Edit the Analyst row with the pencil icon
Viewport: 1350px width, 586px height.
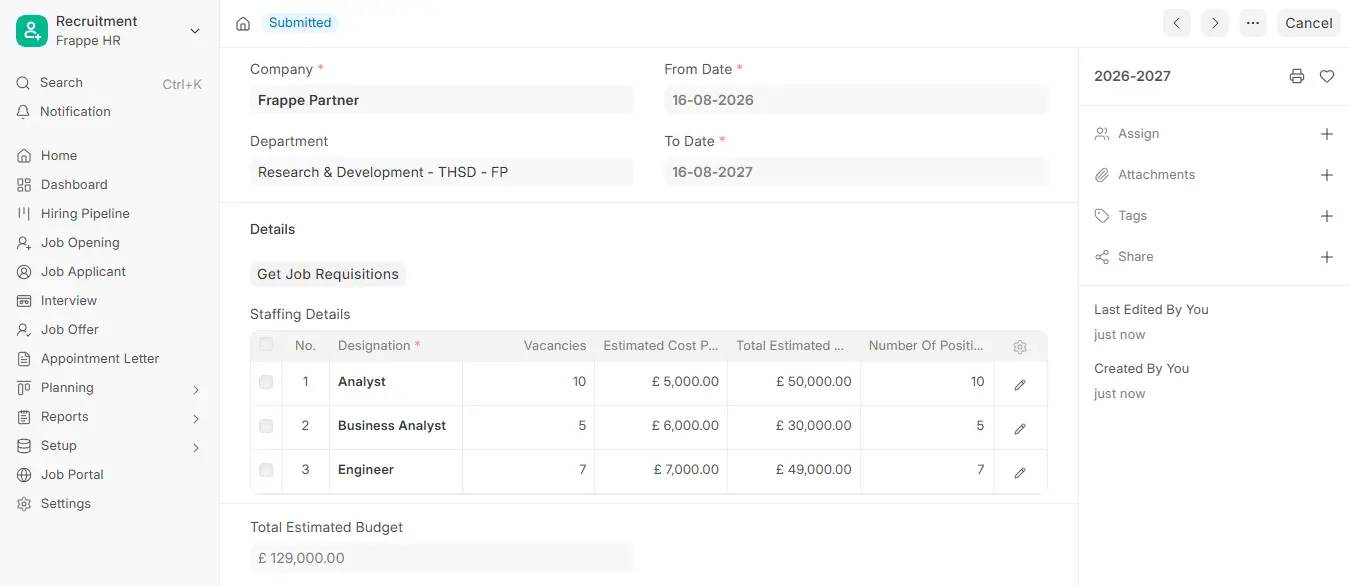click(1020, 384)
